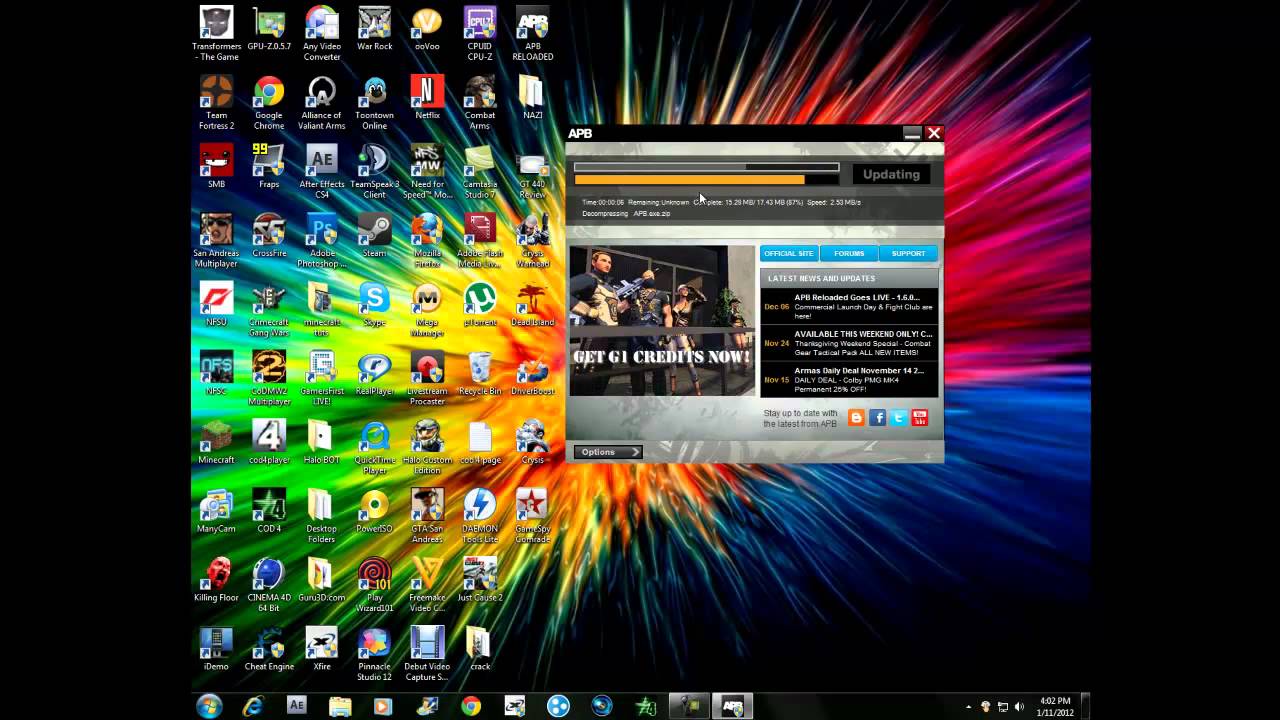
Task: Open the AVAILABLE THIS WEEKEND ONLY news item
Action: (850, 342)
